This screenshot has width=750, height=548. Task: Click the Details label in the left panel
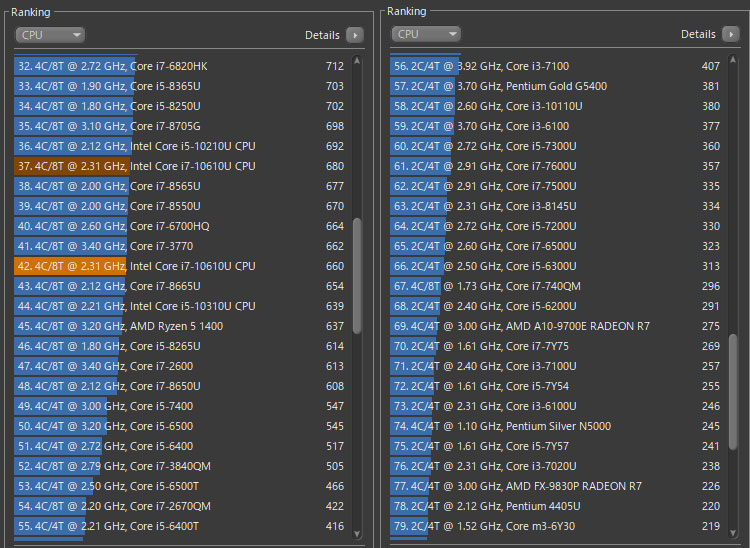click(x=322, y=35)
